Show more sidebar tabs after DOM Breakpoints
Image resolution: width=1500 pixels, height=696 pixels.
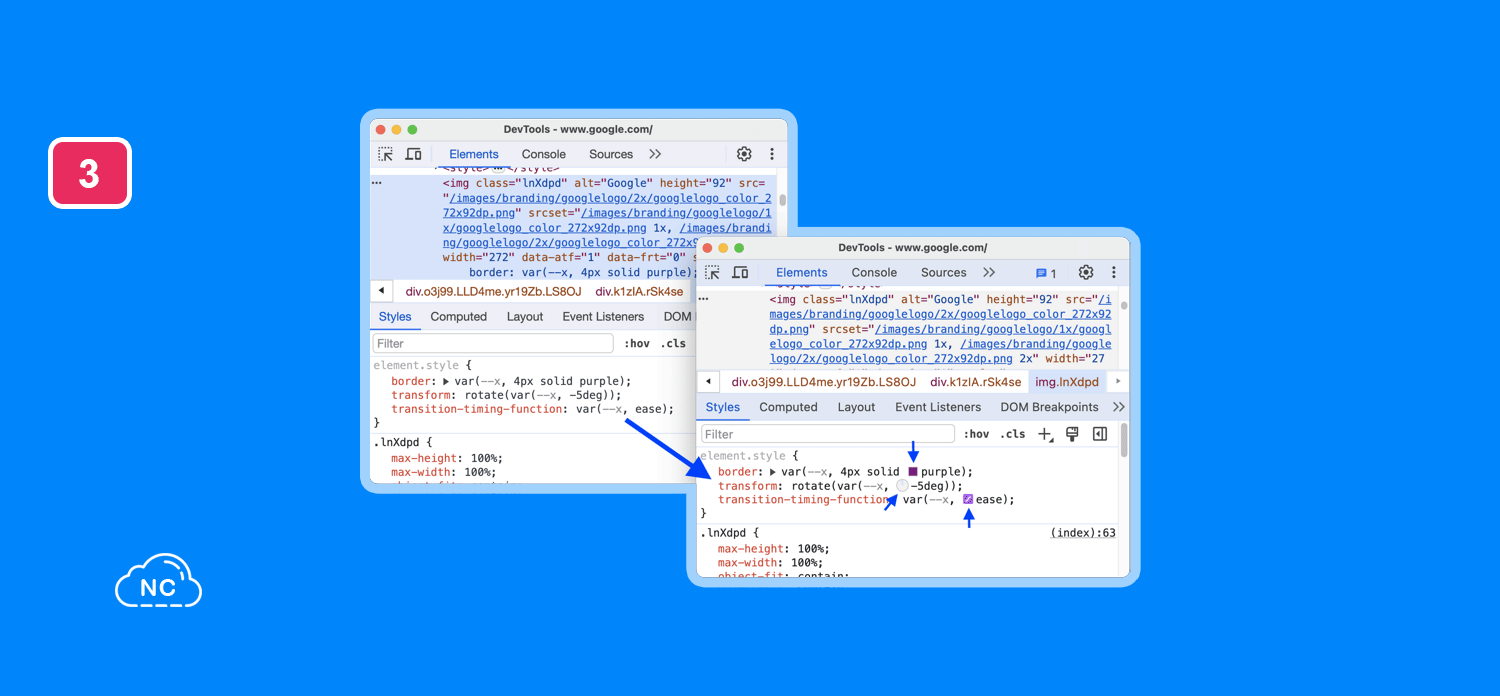pos(1118,407)
